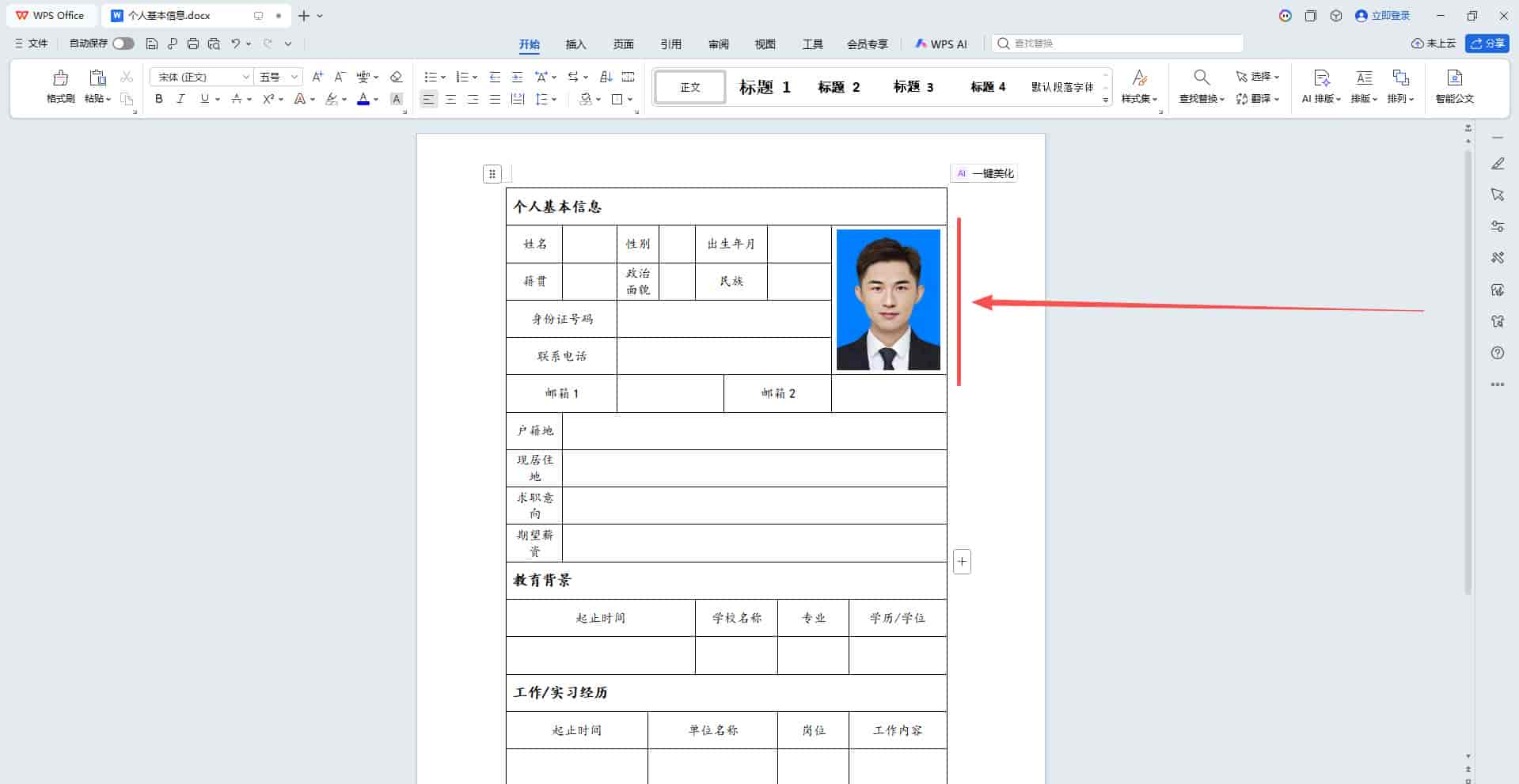The image size is (1519, 784).
Task: Toggle bold formatting
Action: click(159, 99)
